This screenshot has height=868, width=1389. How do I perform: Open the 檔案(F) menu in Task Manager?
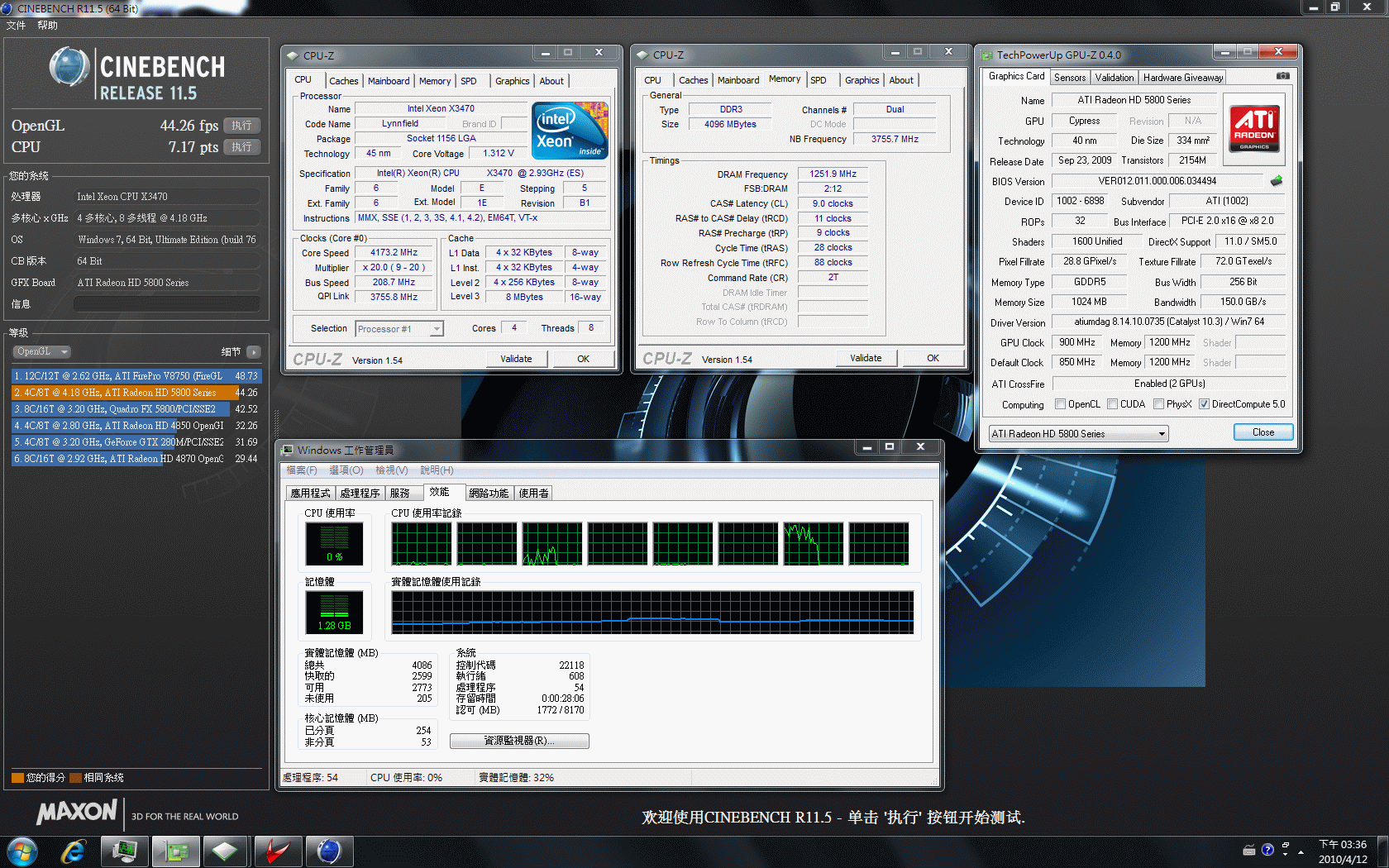pos(302,470)
